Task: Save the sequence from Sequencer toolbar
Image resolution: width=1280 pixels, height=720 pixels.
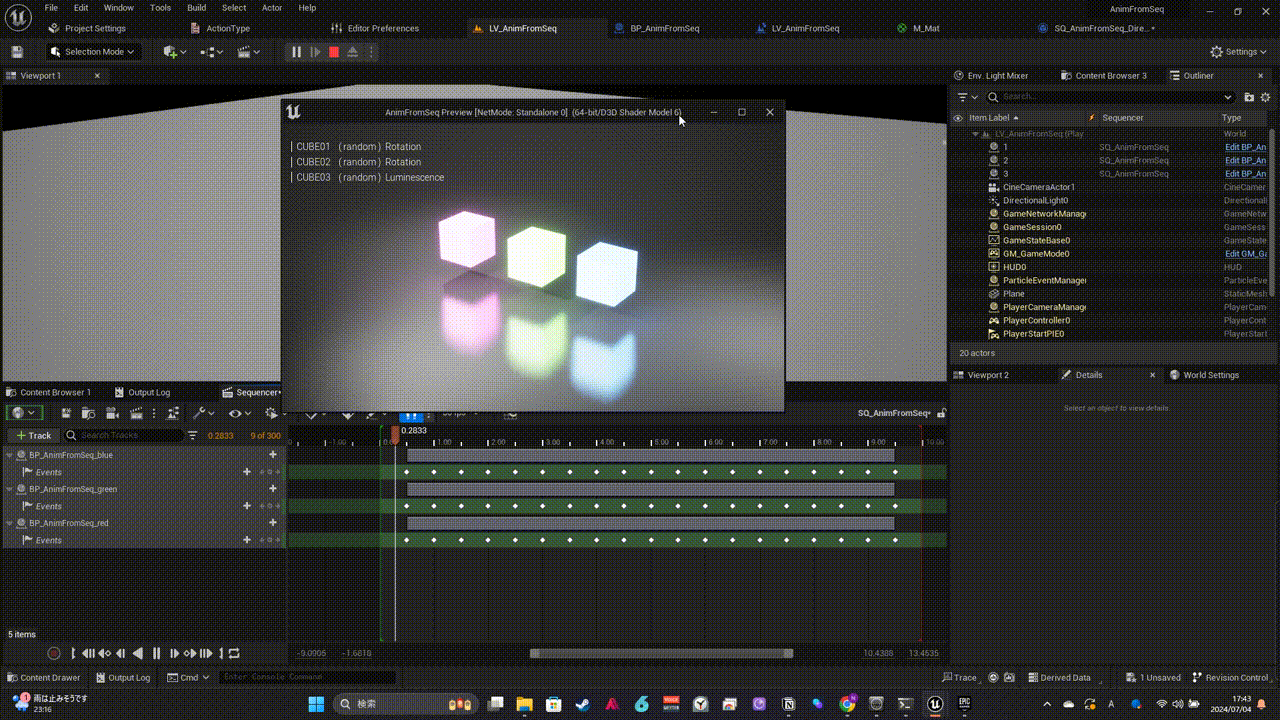Action: 66,413
